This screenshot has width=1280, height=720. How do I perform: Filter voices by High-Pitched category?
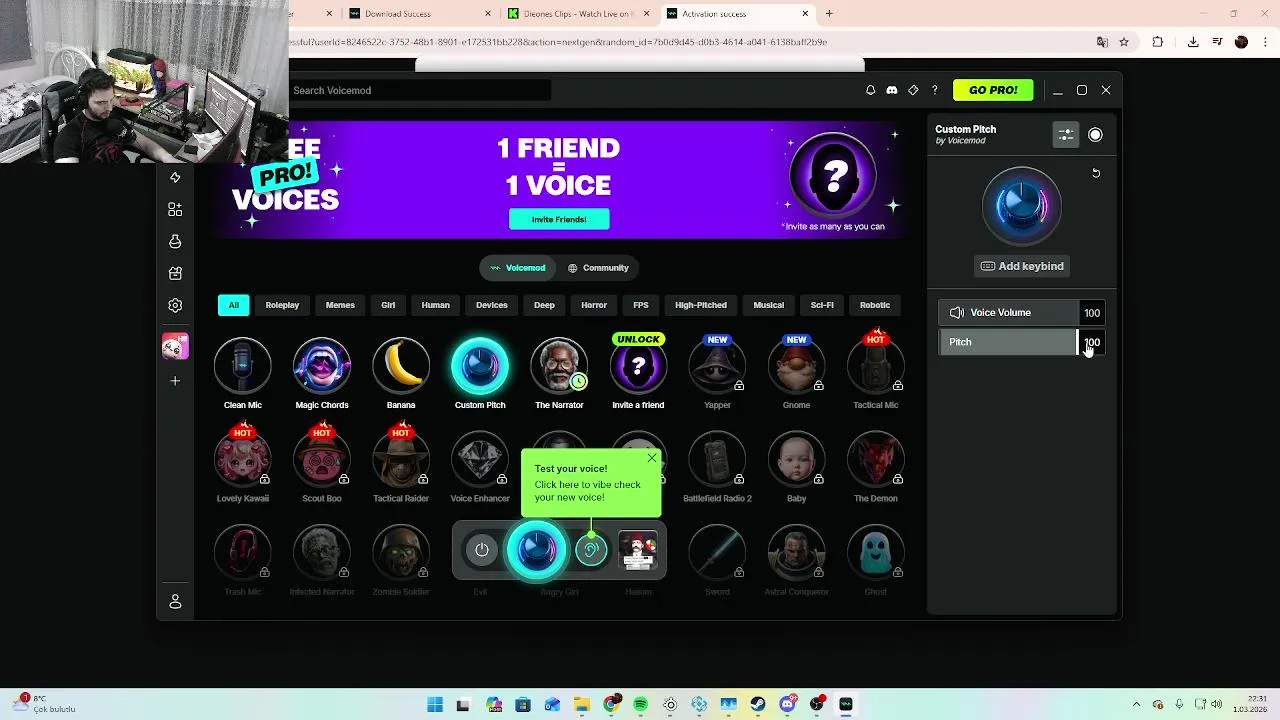coord(701,305)
